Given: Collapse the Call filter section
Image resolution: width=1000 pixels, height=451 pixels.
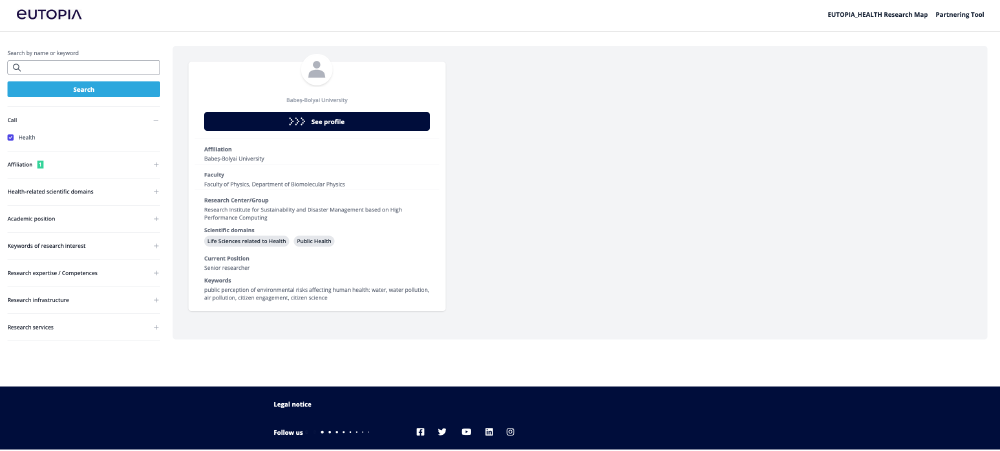Looking at the screenshot, I should (x=156, y=120).
